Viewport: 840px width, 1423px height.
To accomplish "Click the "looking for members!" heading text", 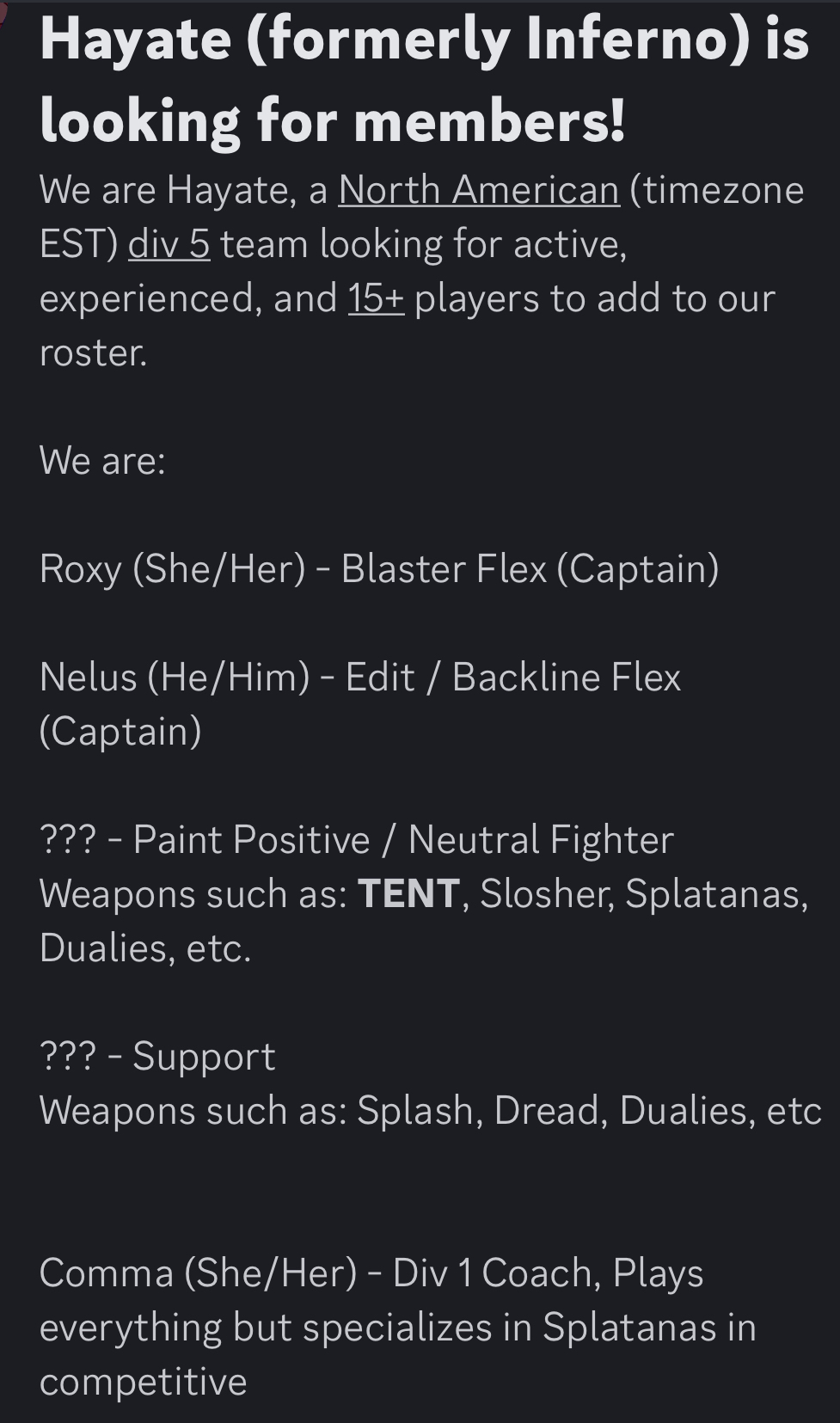I will click(x=332, y=120).
